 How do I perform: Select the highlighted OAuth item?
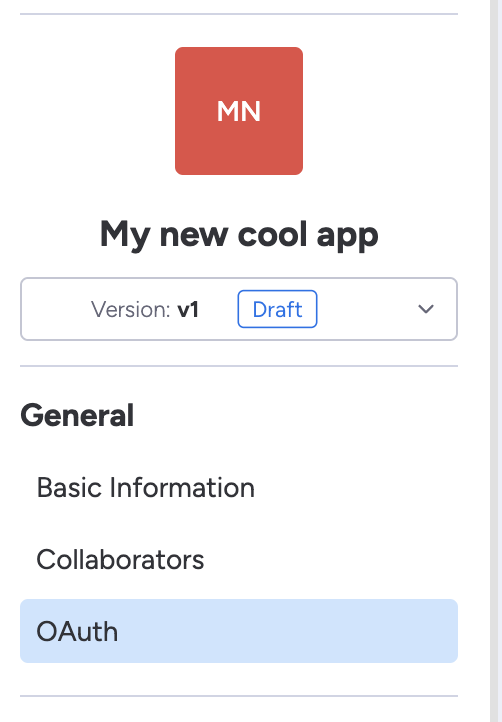coord(239,631)
